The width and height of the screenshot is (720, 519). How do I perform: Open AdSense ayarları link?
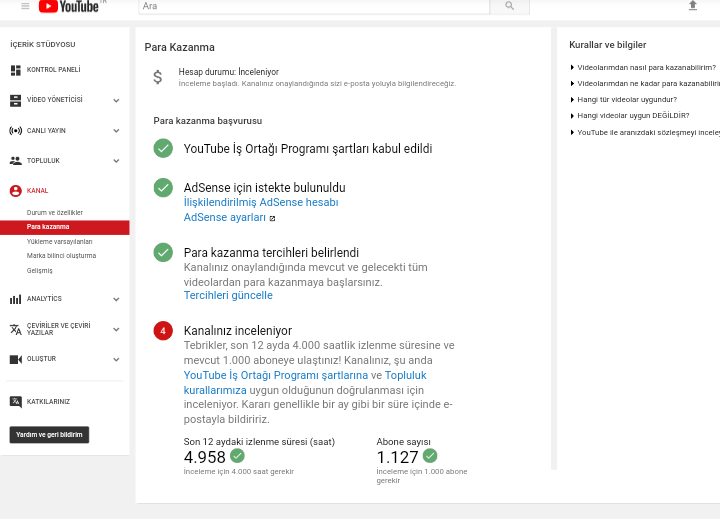pyautogui.click(x=225, y=217)
